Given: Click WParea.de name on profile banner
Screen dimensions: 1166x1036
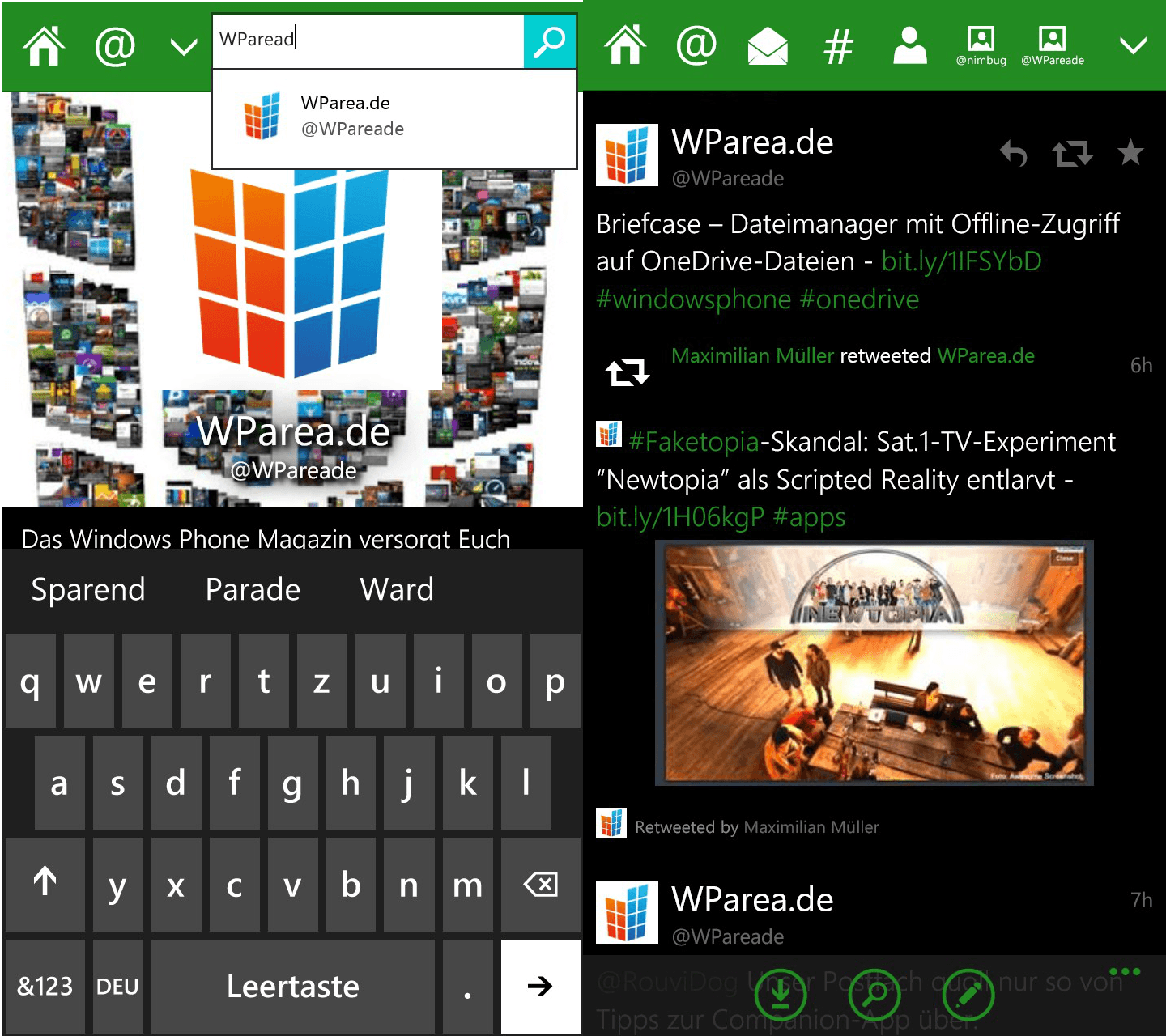Looking at the screenshot, I should click(293, 431).
